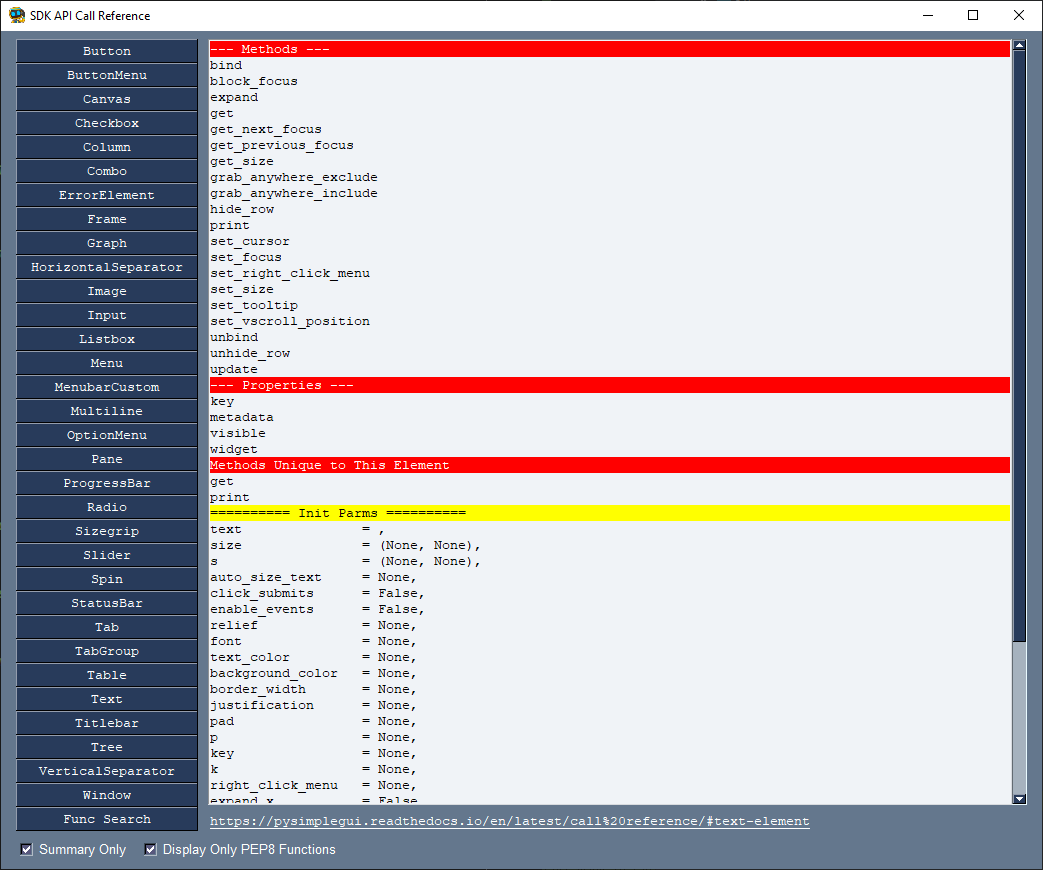
Task: Select the Titlebar element
Action: 106,722
